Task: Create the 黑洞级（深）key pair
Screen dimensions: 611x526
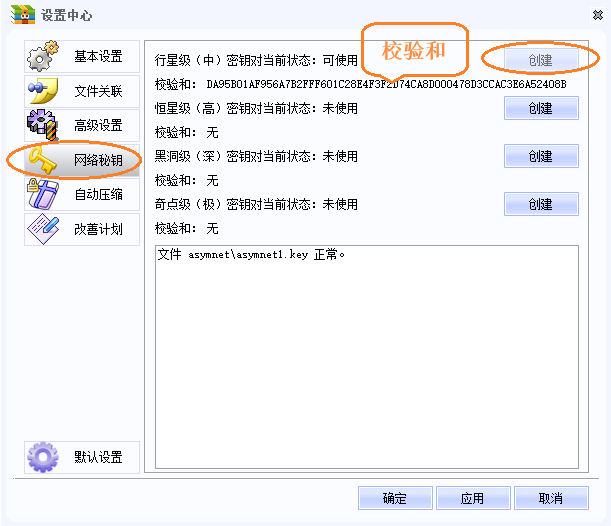Action: 541,156
